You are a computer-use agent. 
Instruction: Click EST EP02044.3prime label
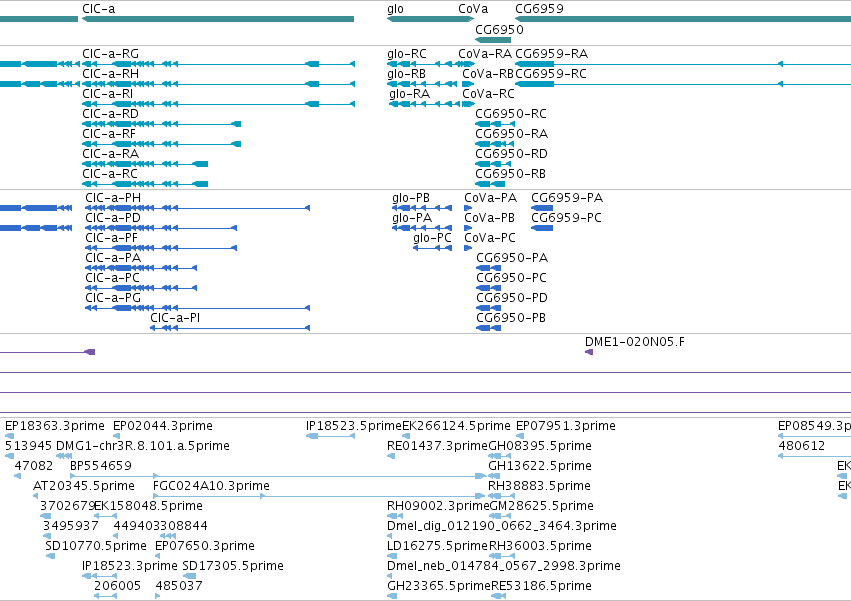tap(163, 426)
